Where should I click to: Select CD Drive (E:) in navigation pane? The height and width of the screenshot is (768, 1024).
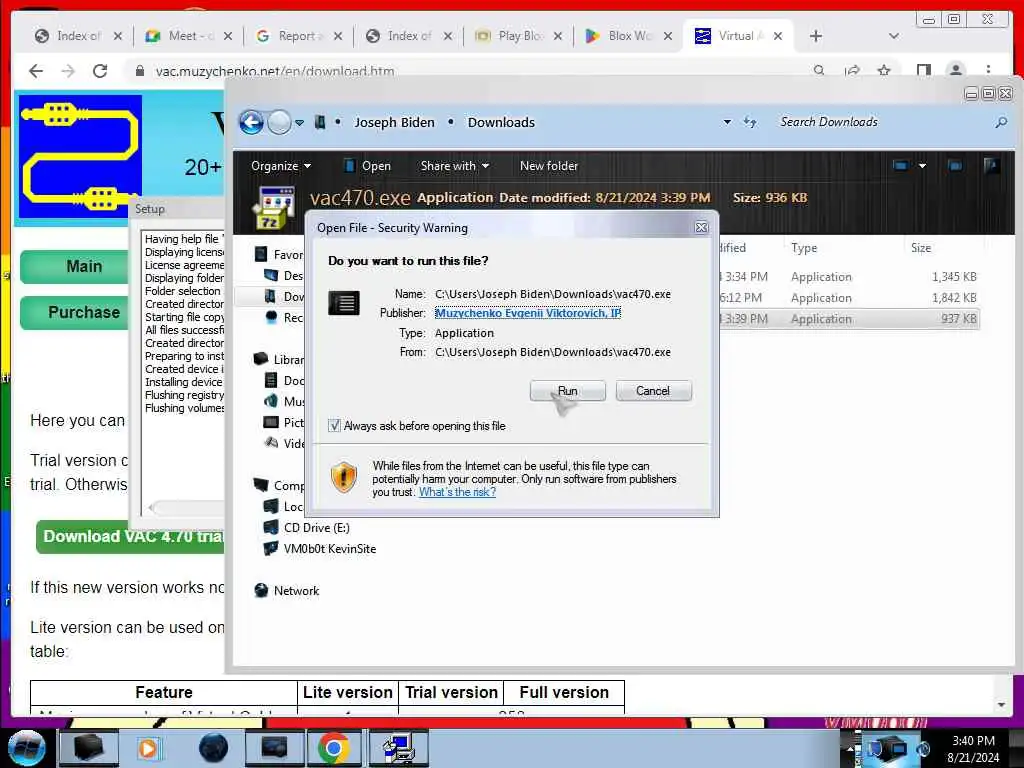click(307, 528)
